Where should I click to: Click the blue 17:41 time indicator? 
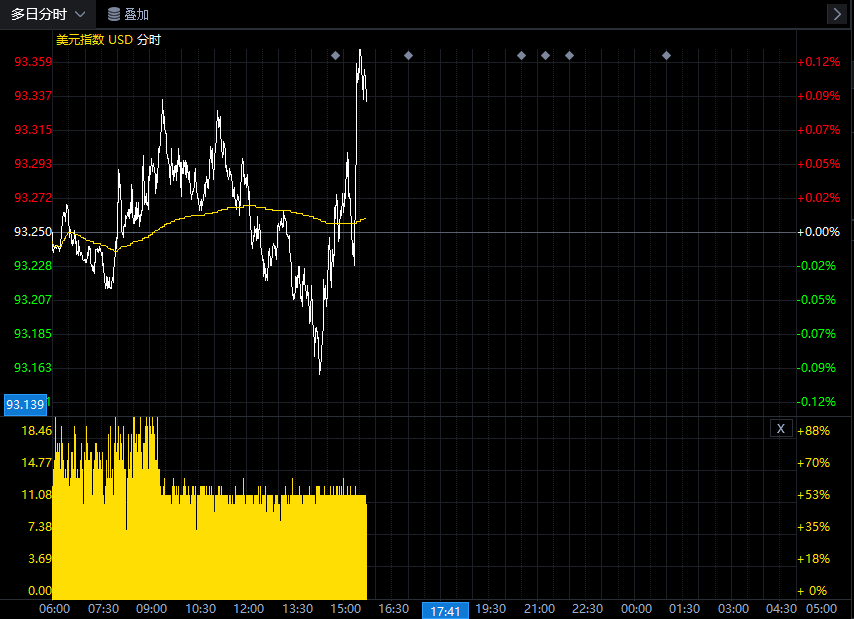pos(445,610)
